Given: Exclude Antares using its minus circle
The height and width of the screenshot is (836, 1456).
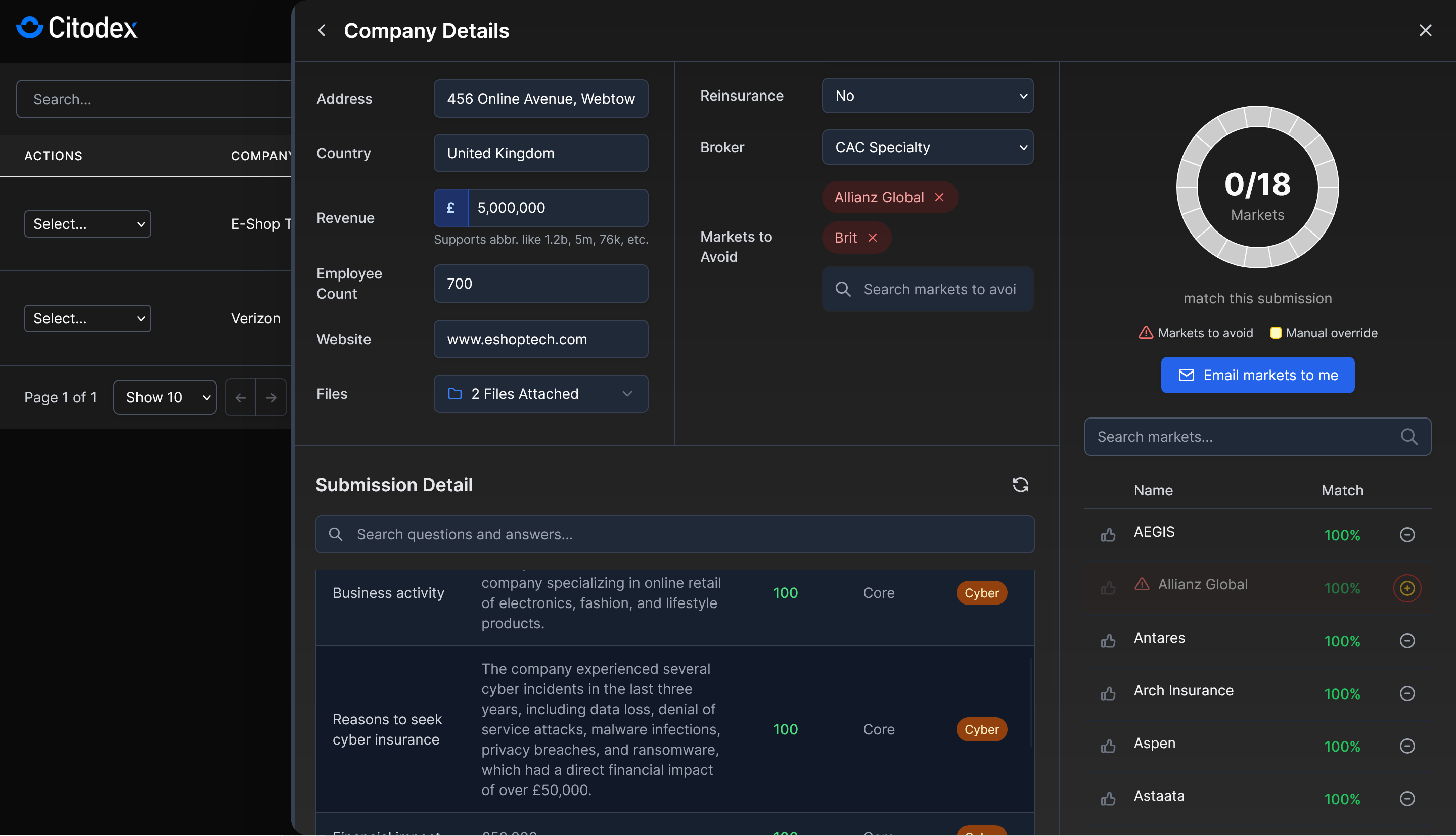Looking at the screenshot, I should click(1406, 641).
